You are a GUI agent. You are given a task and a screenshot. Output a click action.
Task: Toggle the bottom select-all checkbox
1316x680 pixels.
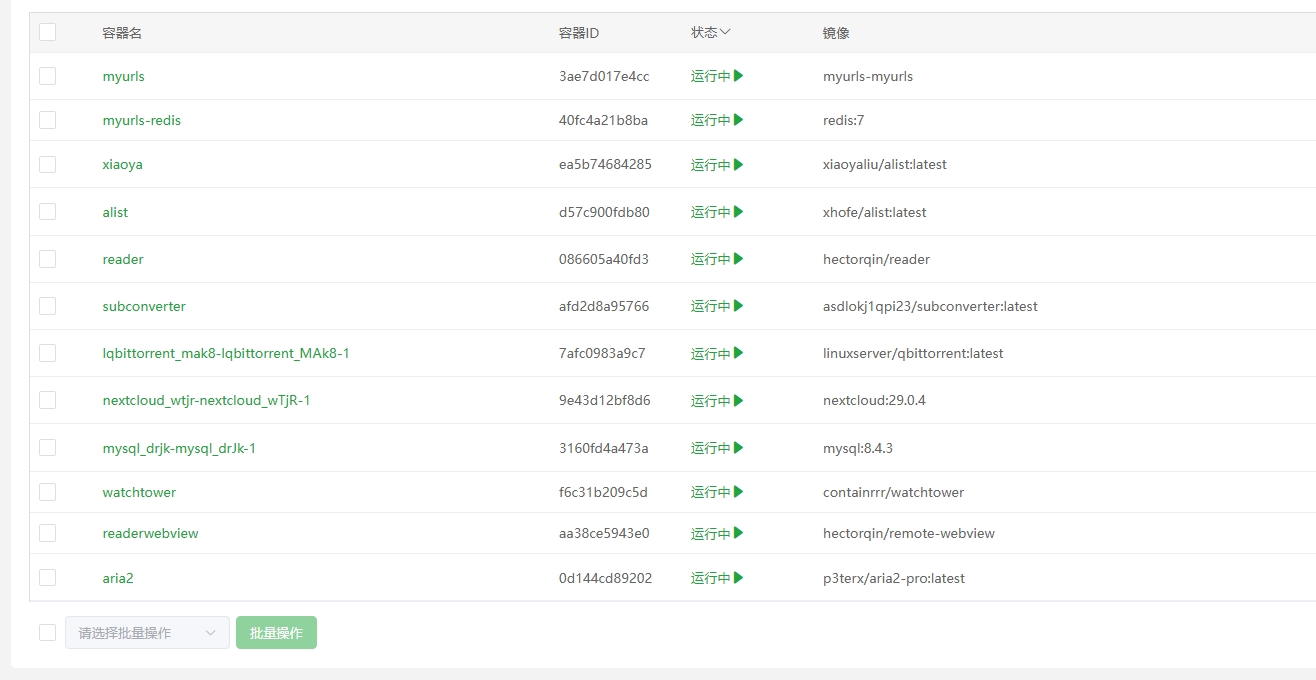click(x=47, y=632)
